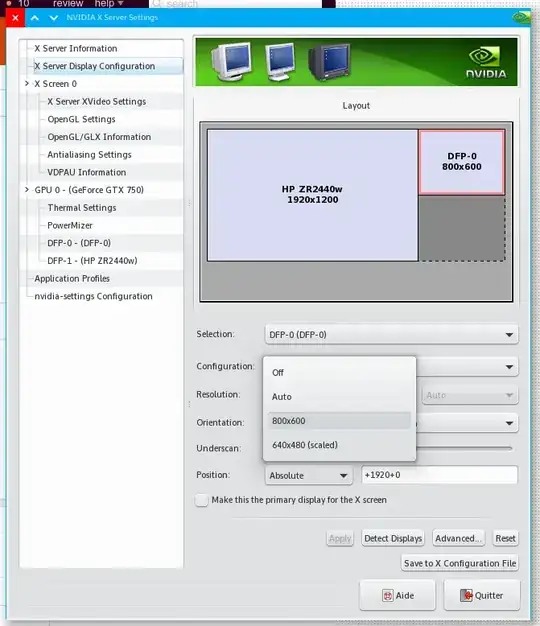The image size is (540, 626).
Task: Open the Selection DFP-0 dropdown
Action: (392, 335)
